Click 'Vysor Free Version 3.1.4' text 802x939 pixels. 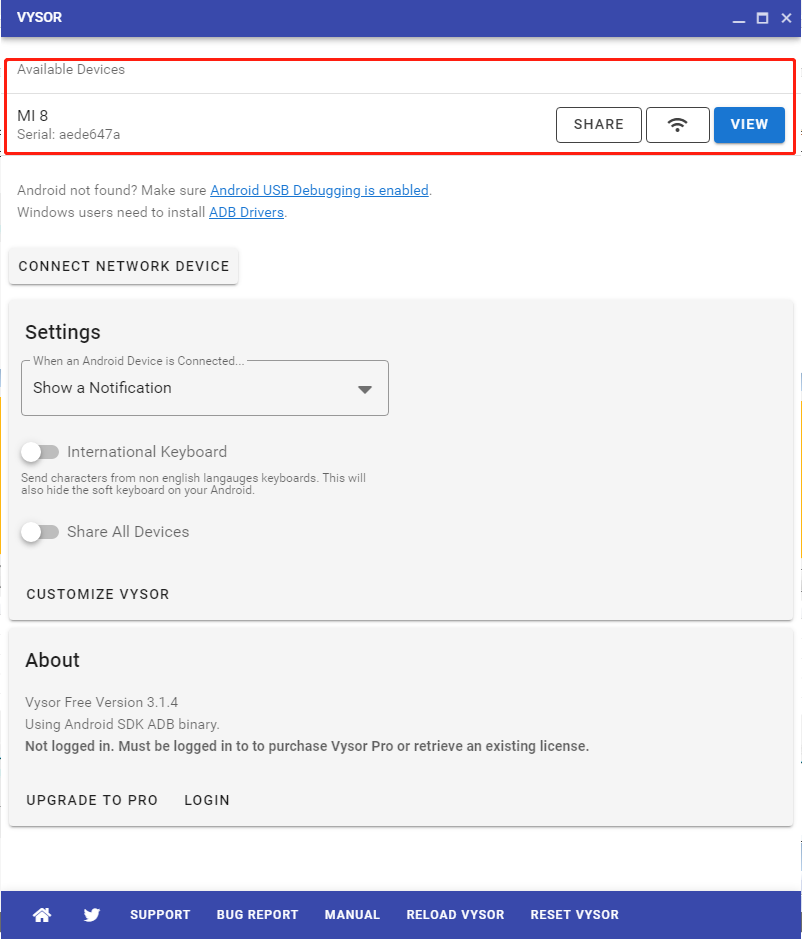101,702
